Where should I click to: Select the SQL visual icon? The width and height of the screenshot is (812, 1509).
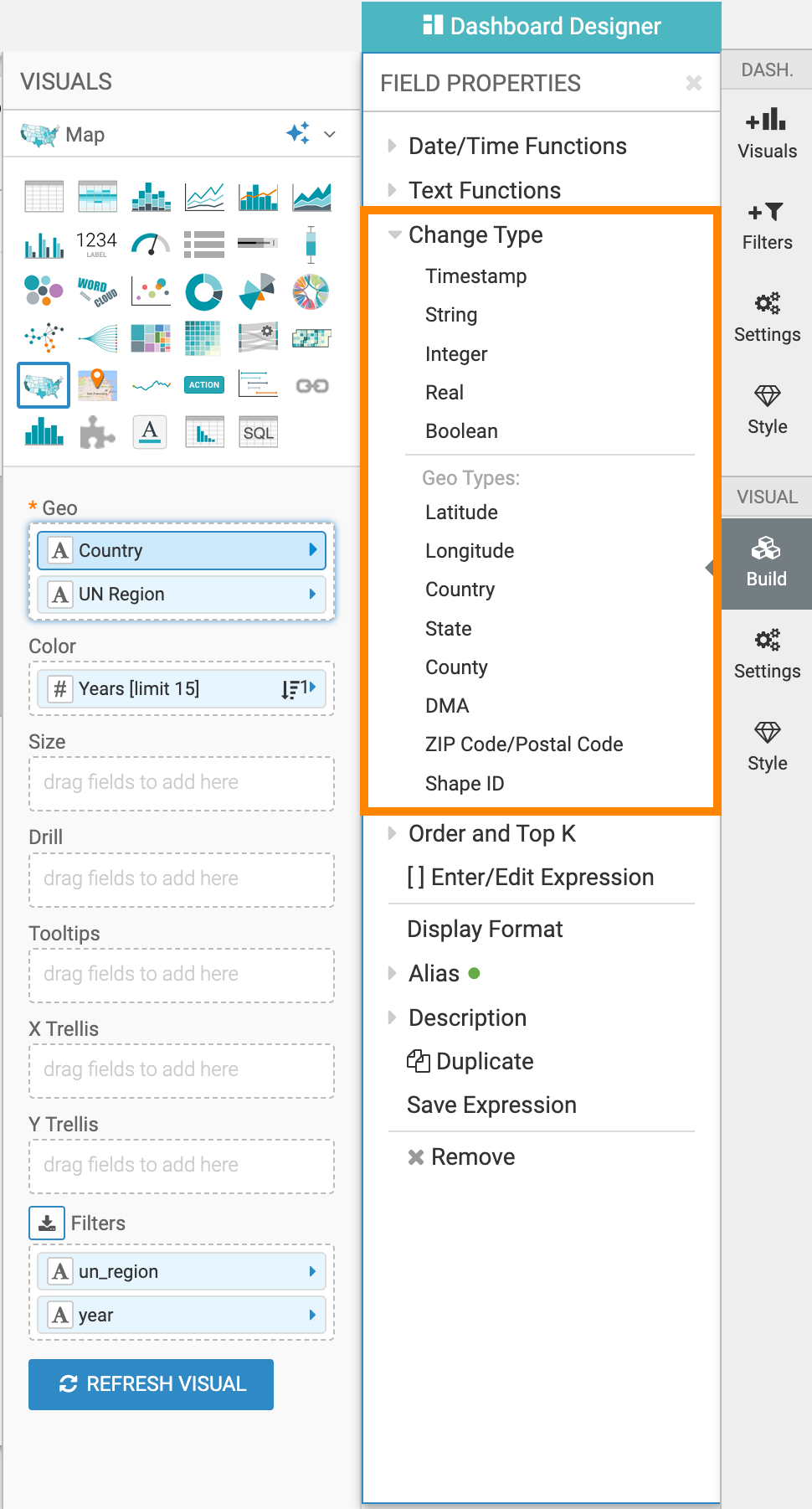pos(258,432)
